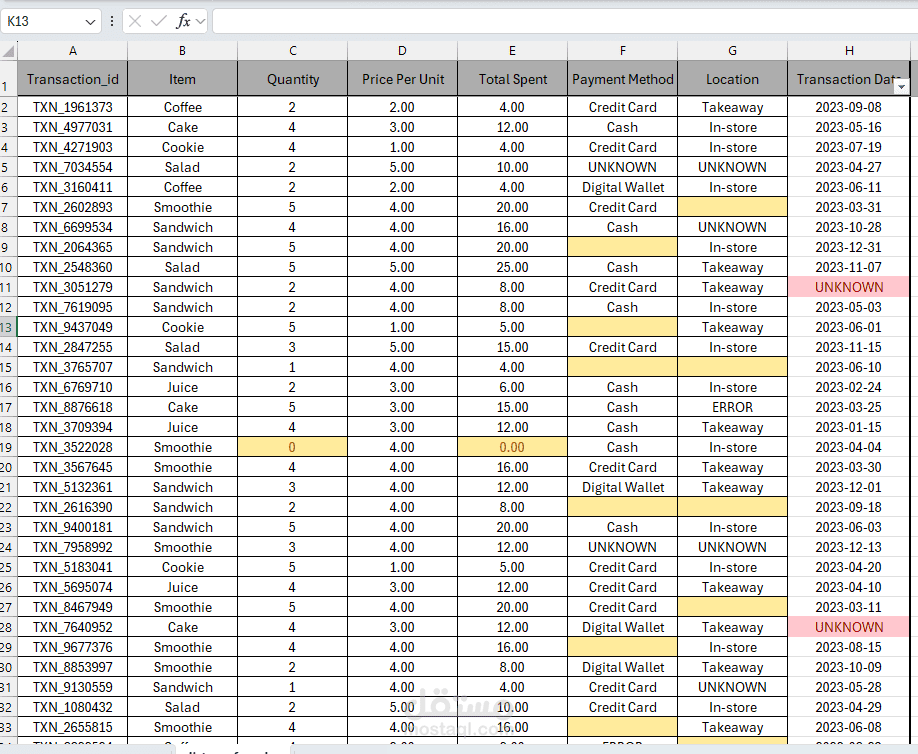The height and width of the screenshot is (754, 918).
Task: Select column B header
Action: 183,51
